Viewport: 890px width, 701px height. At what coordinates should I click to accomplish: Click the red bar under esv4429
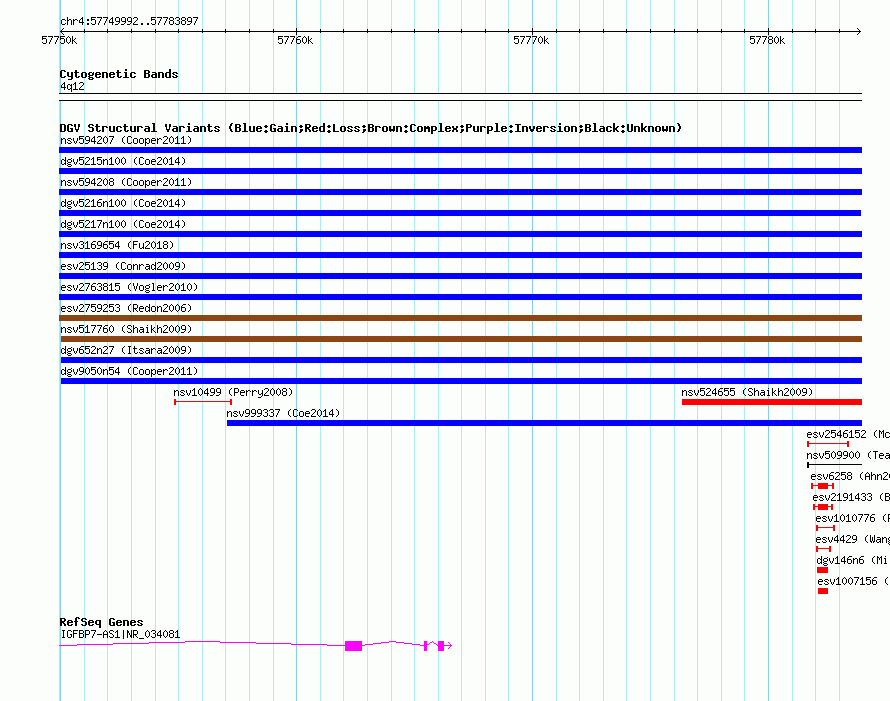(824, 549)
